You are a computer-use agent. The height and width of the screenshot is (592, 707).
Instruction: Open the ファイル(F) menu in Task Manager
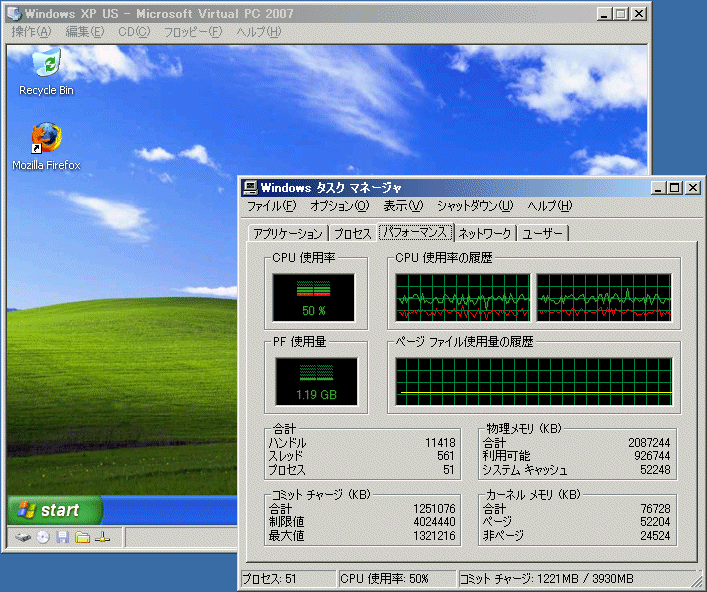tap(271, 206)
